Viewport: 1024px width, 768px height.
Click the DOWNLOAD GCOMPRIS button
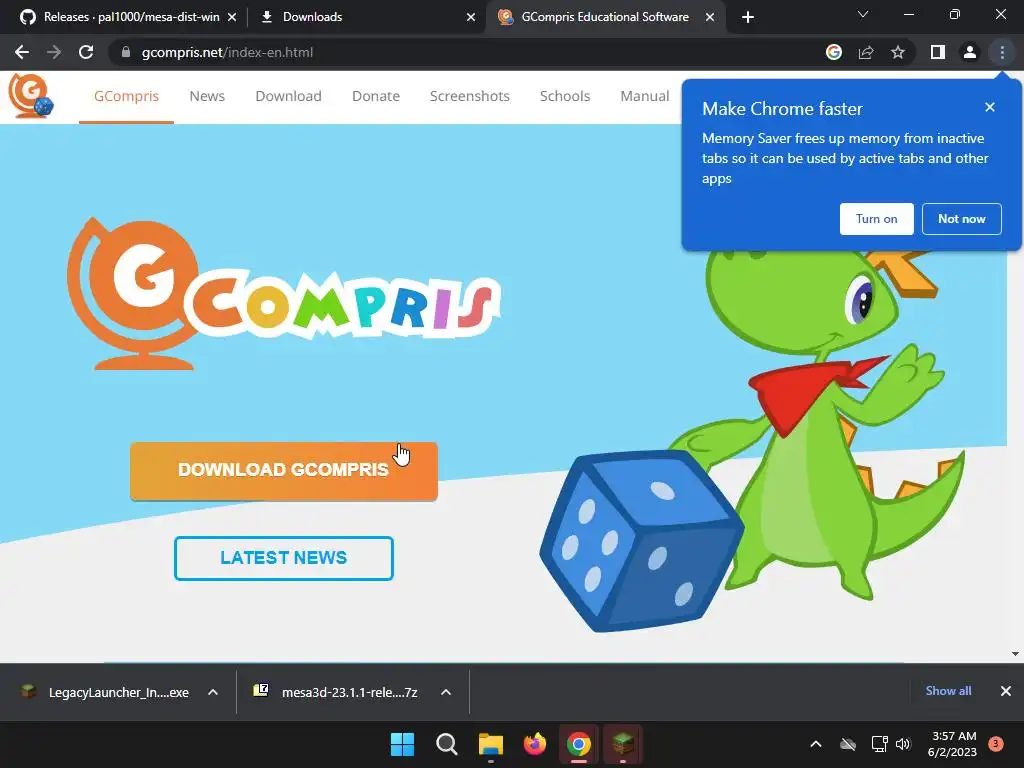(x=283, y=471)
